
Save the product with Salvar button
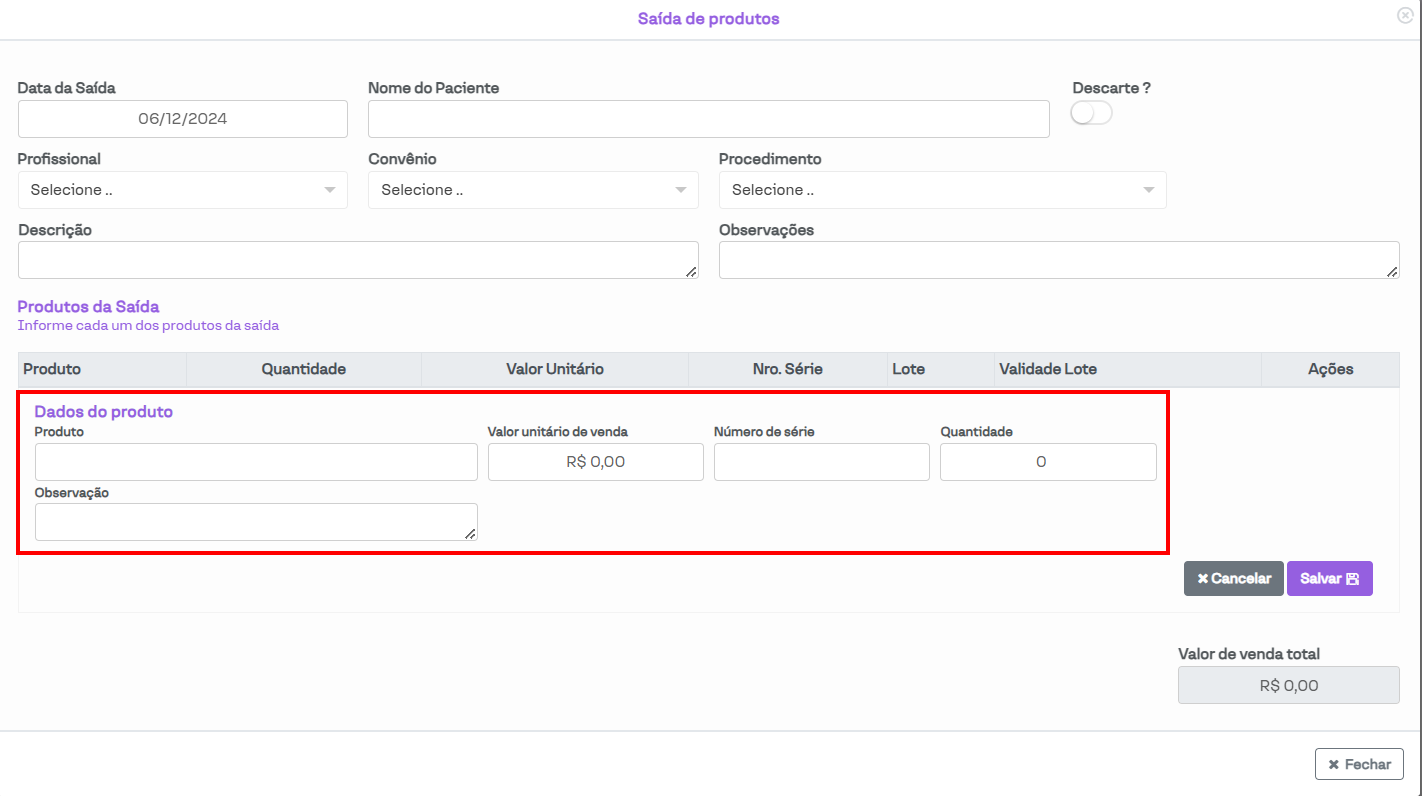[x=1329, y=579]
